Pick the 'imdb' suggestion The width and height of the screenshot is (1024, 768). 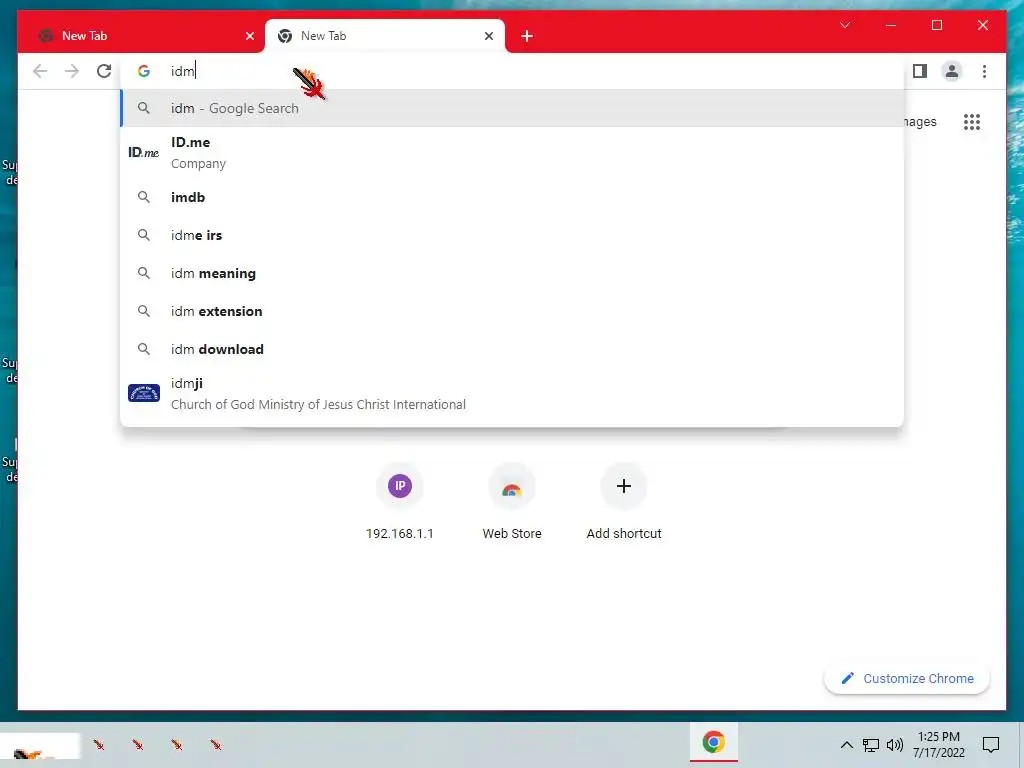pyautogui.click(x=513, y=197)
